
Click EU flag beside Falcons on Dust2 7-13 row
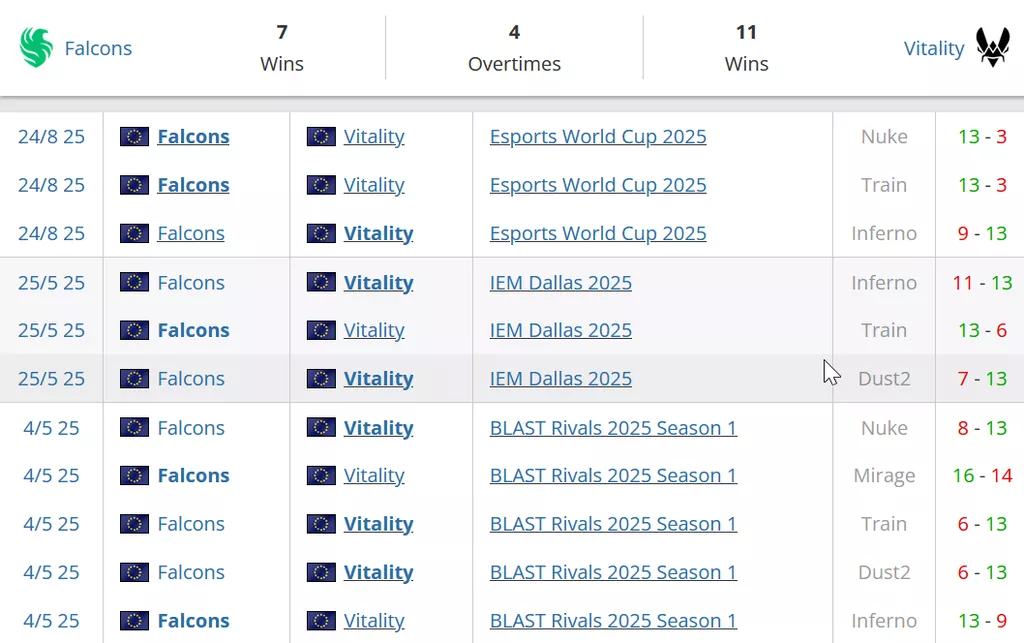[134, 379]
